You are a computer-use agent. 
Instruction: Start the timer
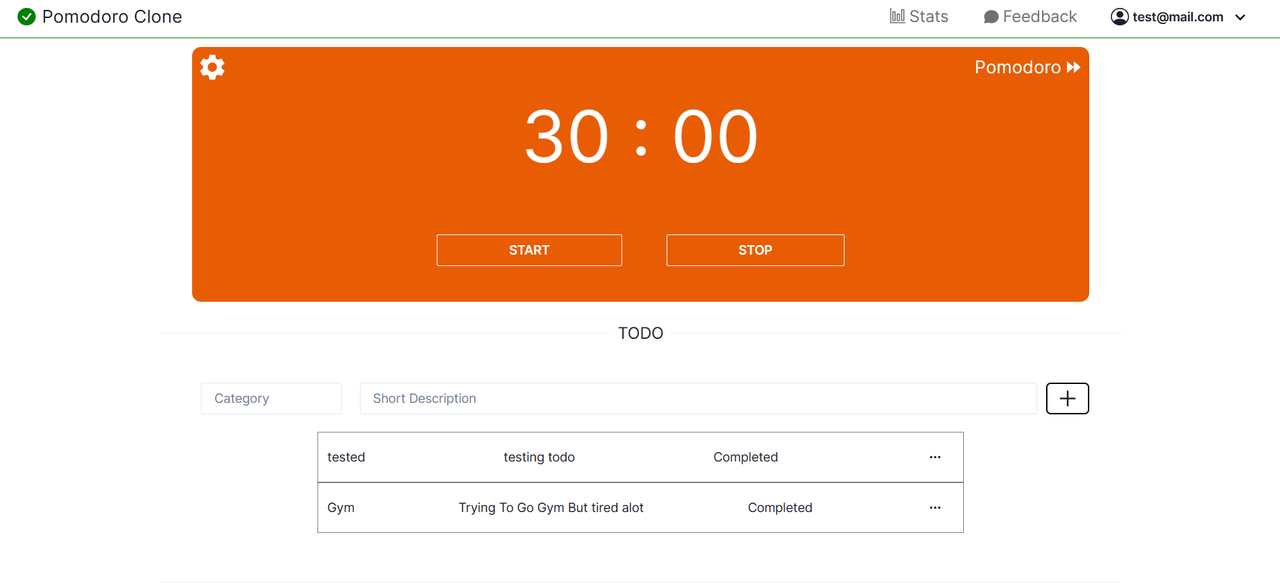click(529, 250)
